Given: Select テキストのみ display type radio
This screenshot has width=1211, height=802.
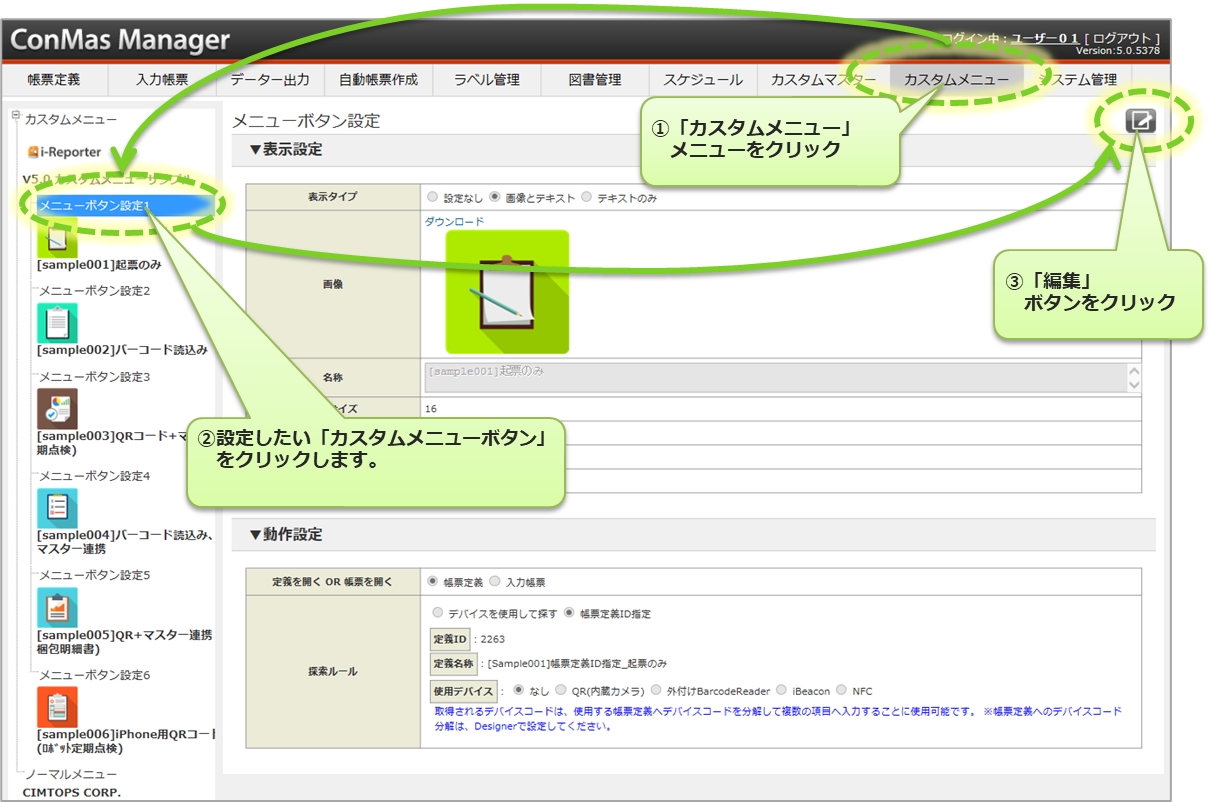Looking at the screenshot, I should tap(586, 198).
